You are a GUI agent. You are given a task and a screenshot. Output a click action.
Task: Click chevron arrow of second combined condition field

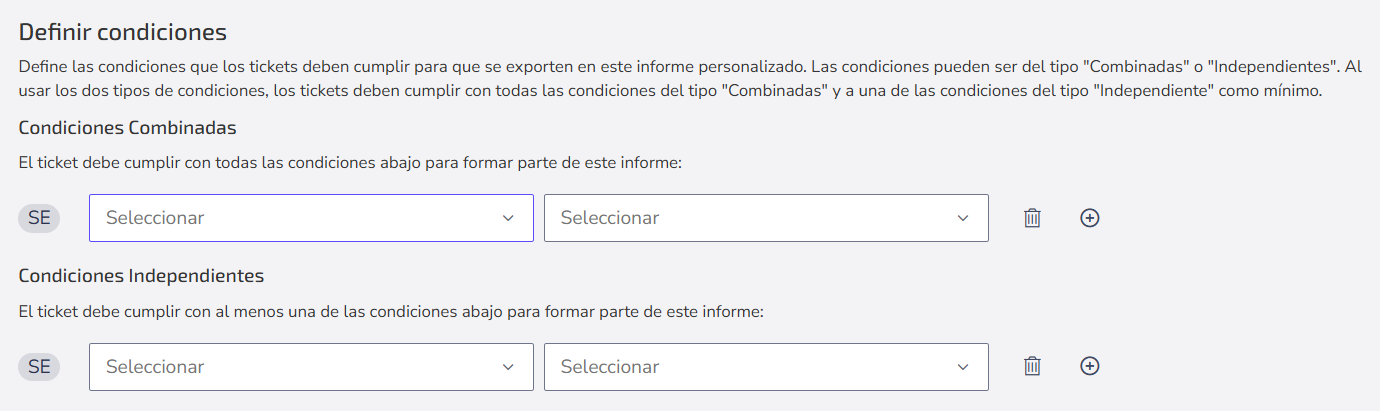[963, 218]
